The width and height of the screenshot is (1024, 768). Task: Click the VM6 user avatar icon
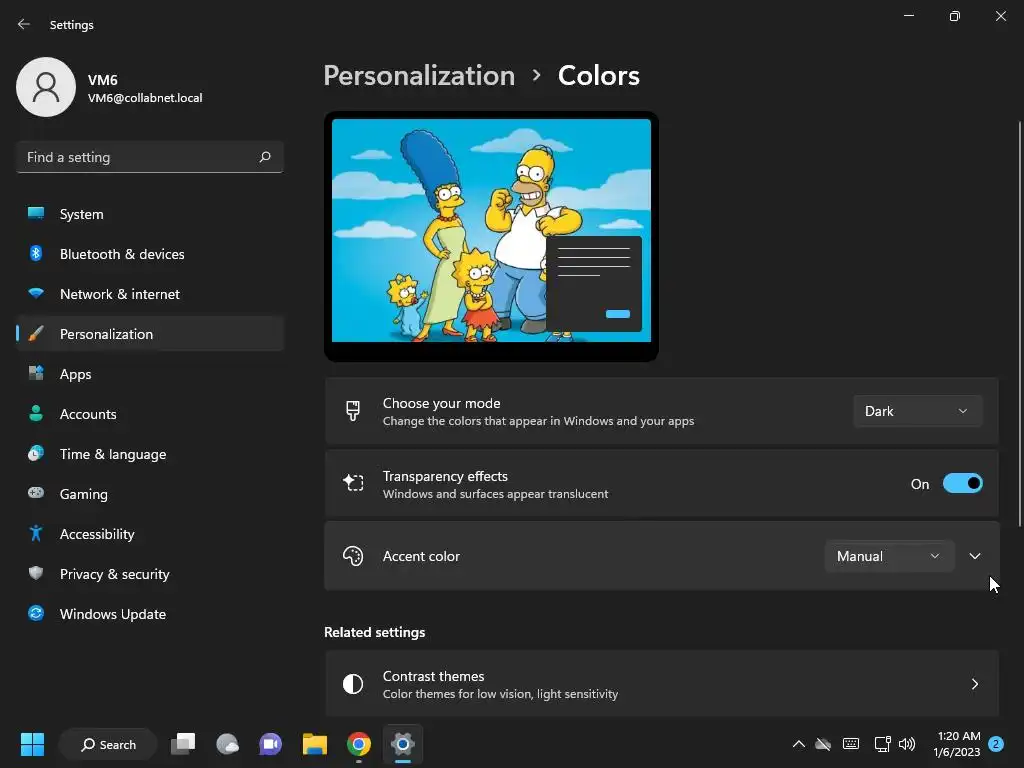coord(46,87)
